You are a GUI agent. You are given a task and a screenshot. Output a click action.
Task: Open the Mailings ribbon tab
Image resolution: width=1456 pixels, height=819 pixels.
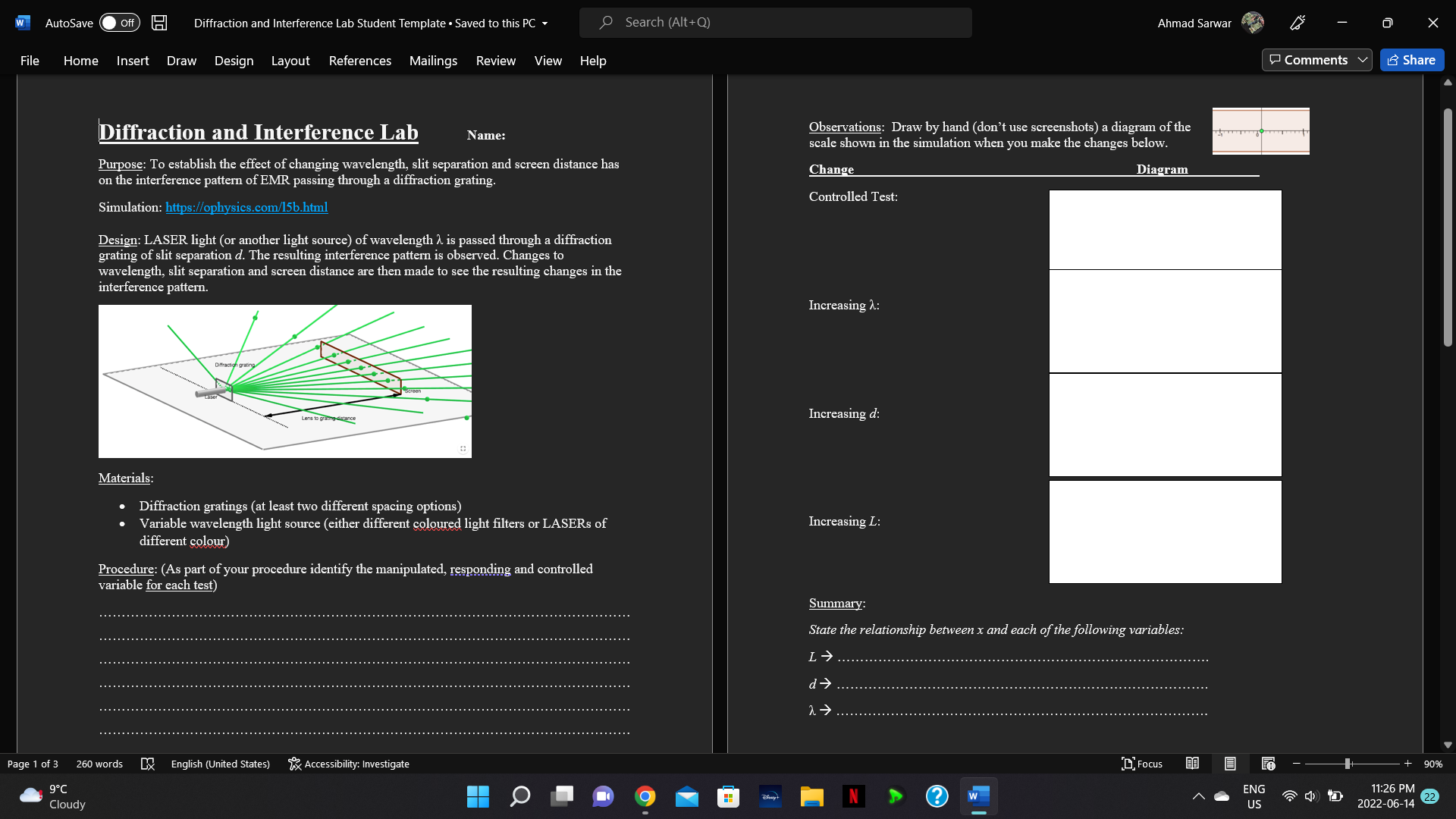click(433, 61)
